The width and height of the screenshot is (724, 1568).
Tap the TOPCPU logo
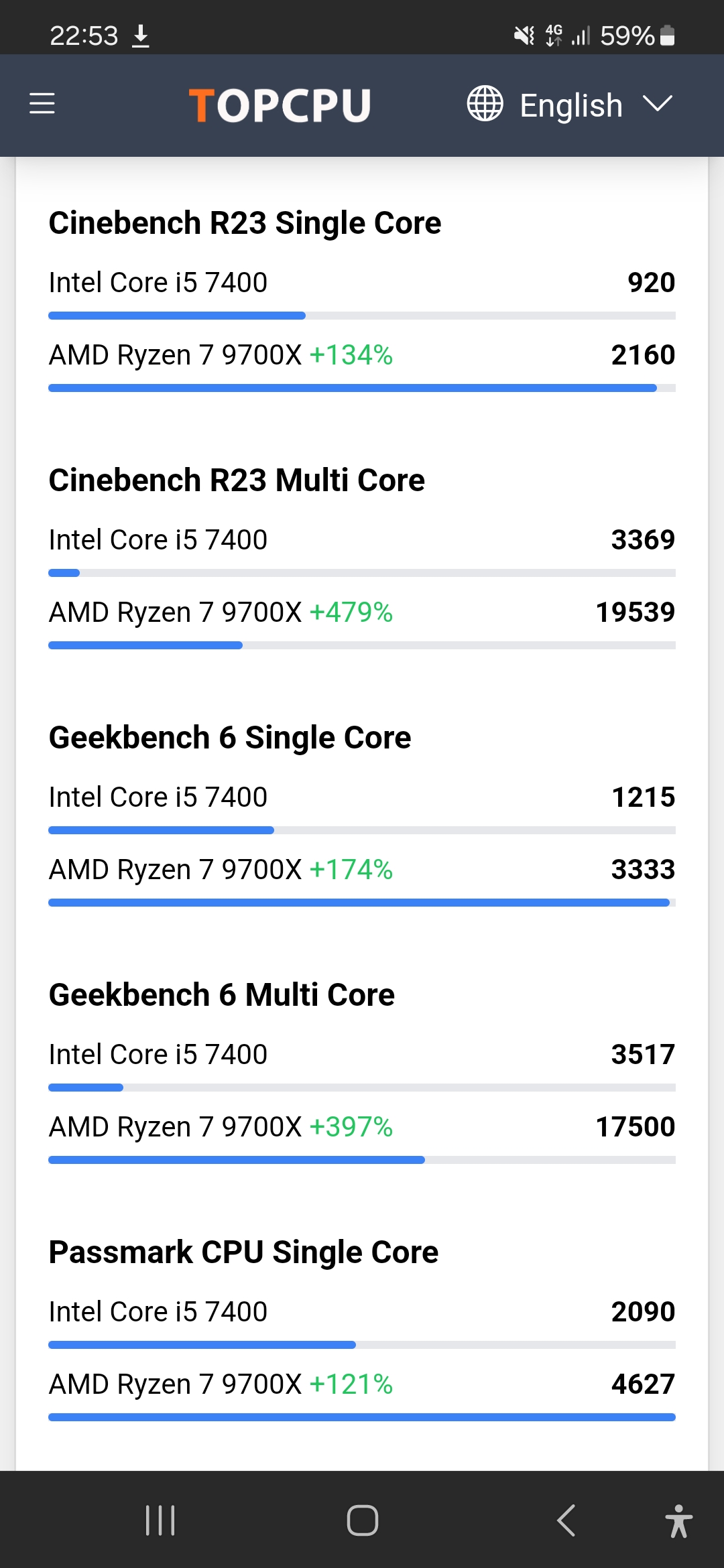click(x=280, y=105)
